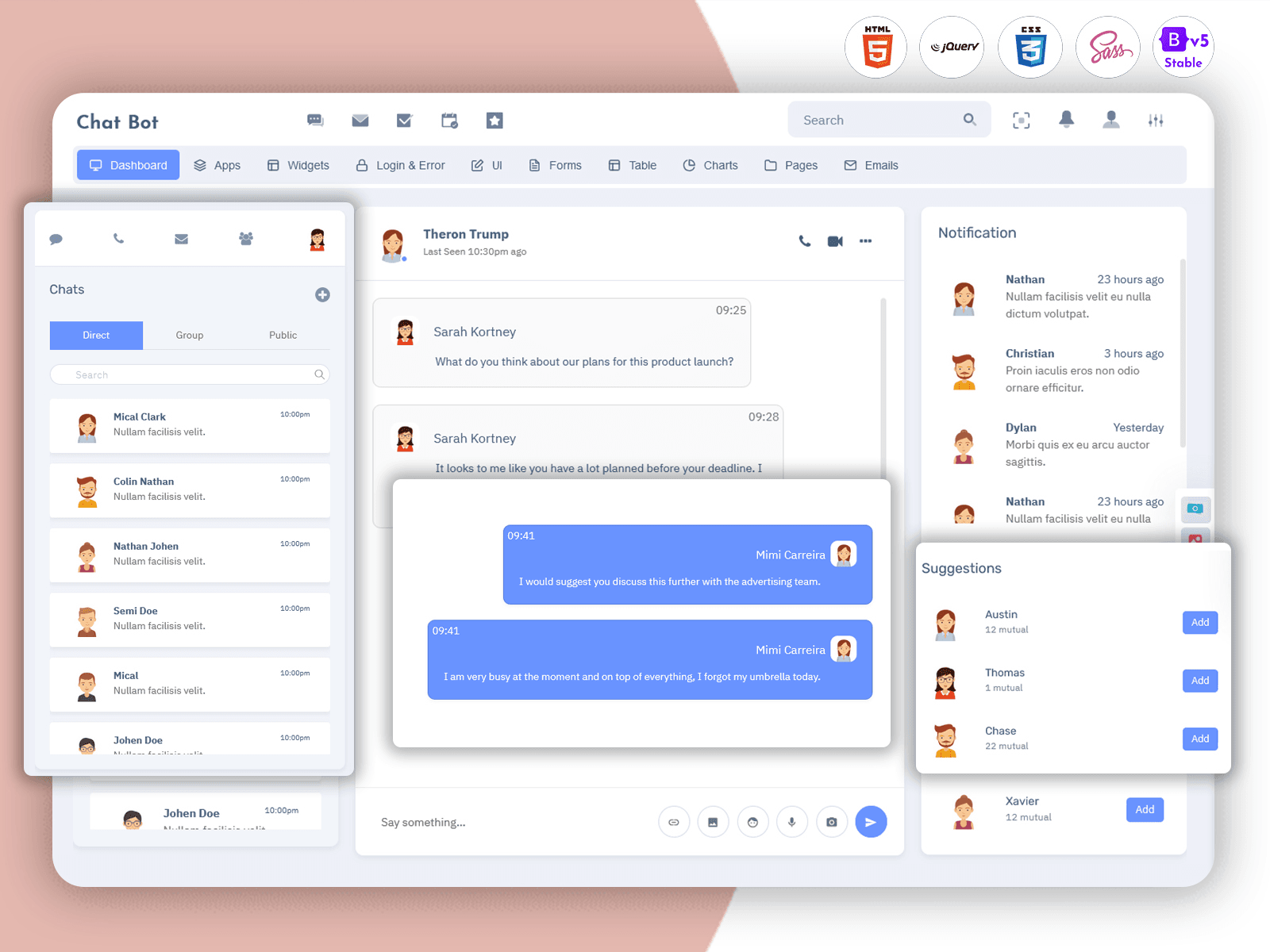The width and height of the screenshot is (1270, 952).
Task: Send the typed message
Action: pyautogui.click(x=871, y=822)
